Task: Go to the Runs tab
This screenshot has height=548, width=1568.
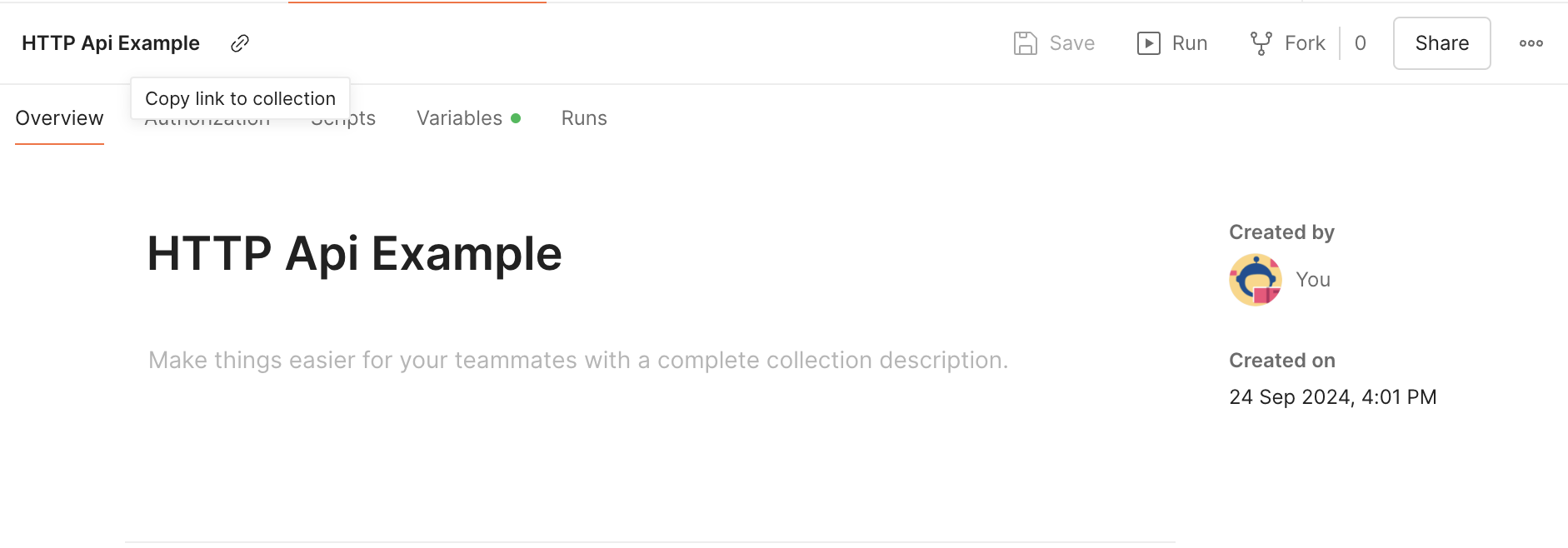Action: click(584, 118)
